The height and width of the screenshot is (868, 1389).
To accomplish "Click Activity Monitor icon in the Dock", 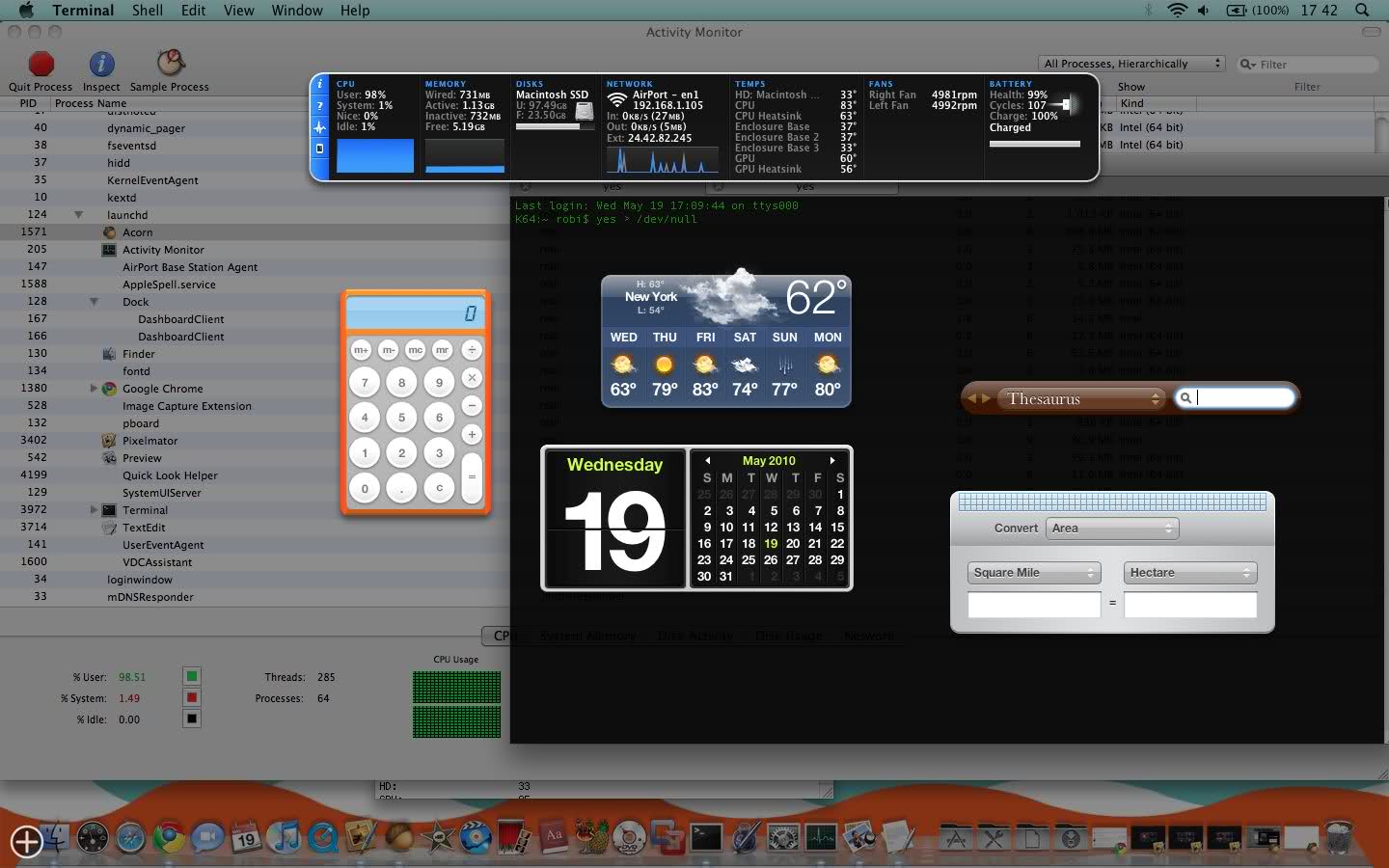I will point(821,836).
